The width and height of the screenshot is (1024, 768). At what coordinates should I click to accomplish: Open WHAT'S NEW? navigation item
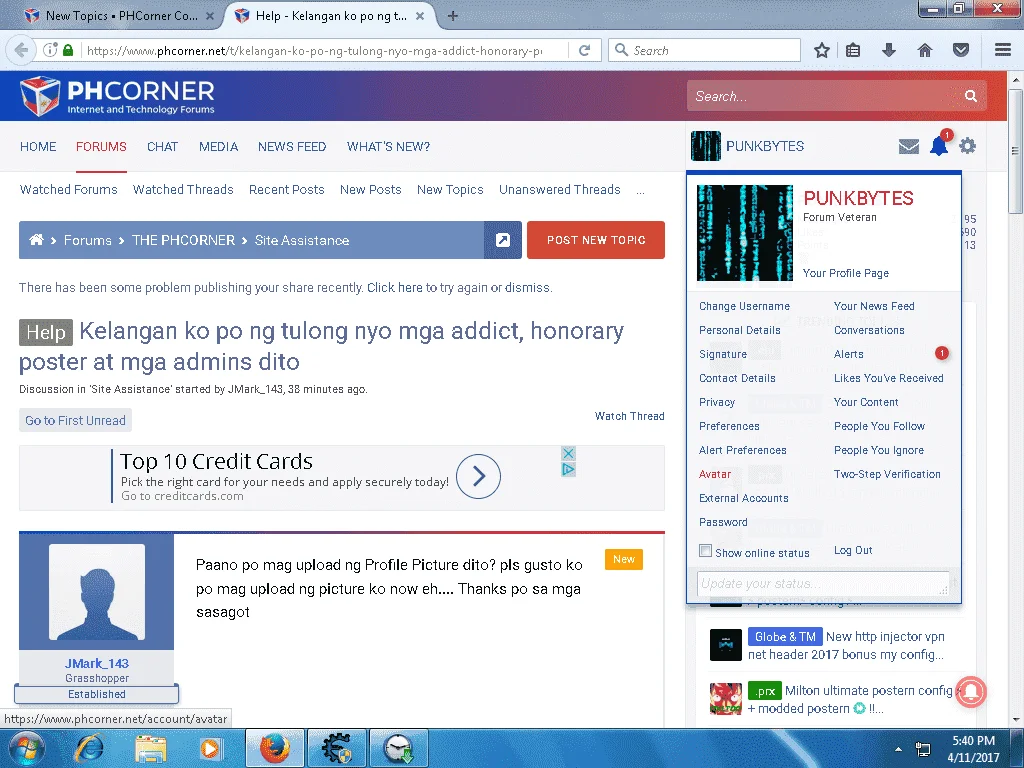(x=389, y=146)
